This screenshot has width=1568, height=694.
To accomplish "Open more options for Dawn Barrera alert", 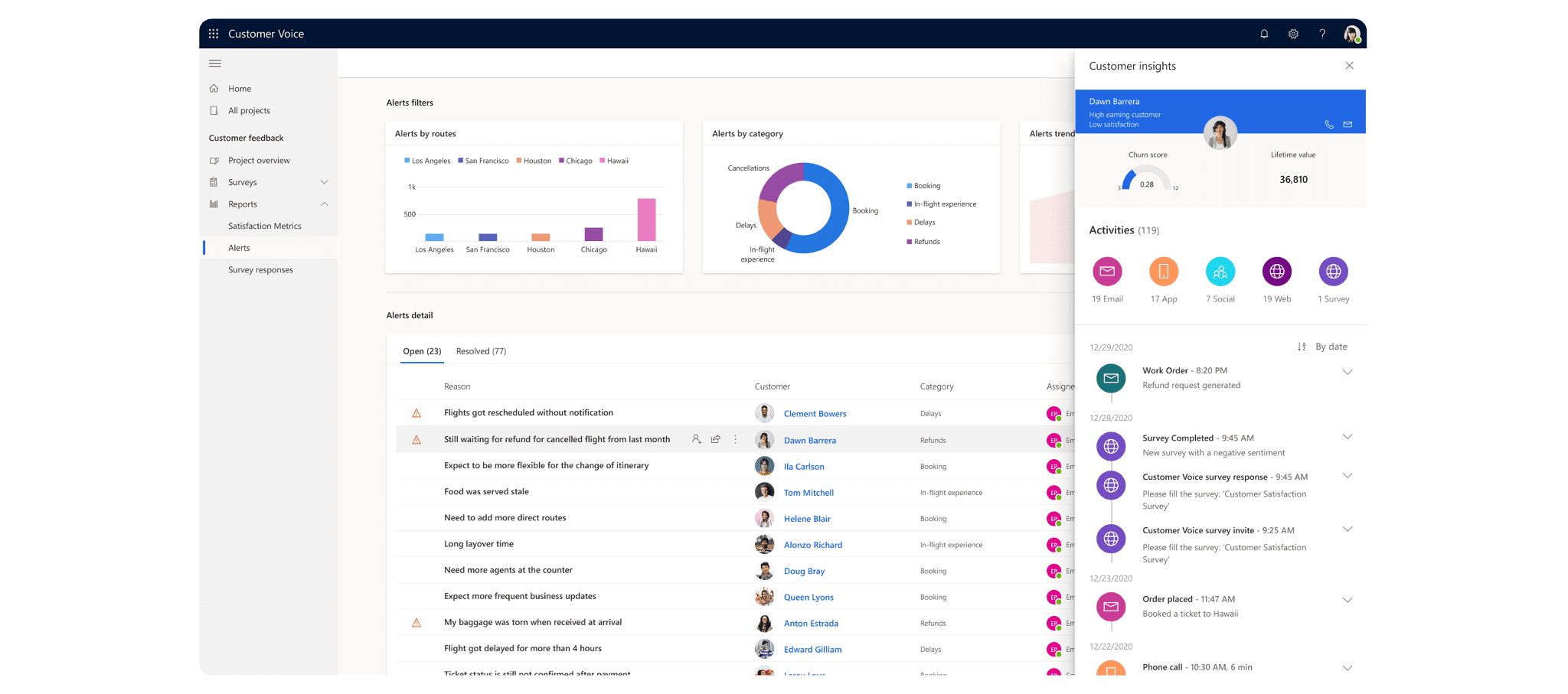I will 736,439.
